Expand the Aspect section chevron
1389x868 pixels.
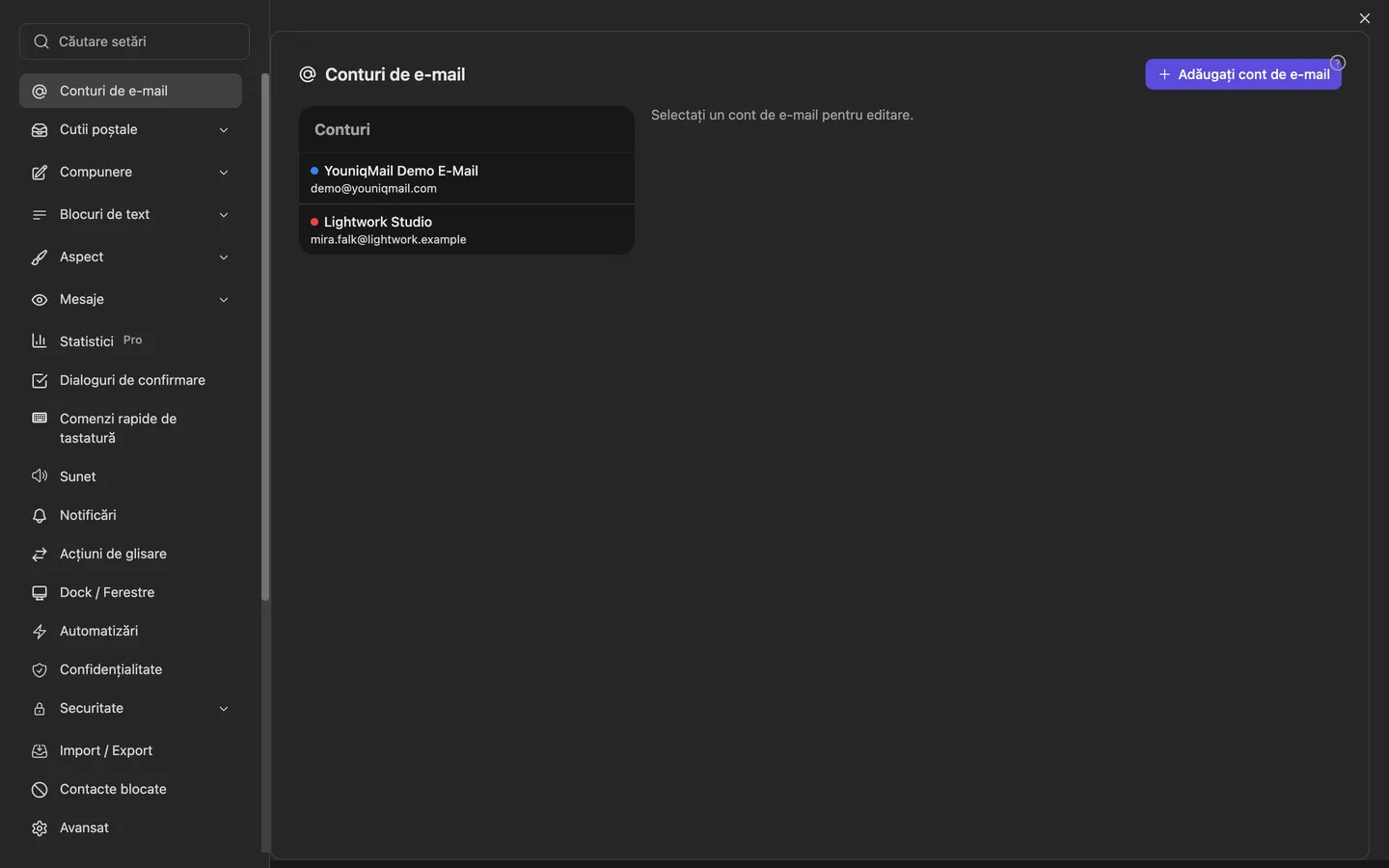click(224, 257)
